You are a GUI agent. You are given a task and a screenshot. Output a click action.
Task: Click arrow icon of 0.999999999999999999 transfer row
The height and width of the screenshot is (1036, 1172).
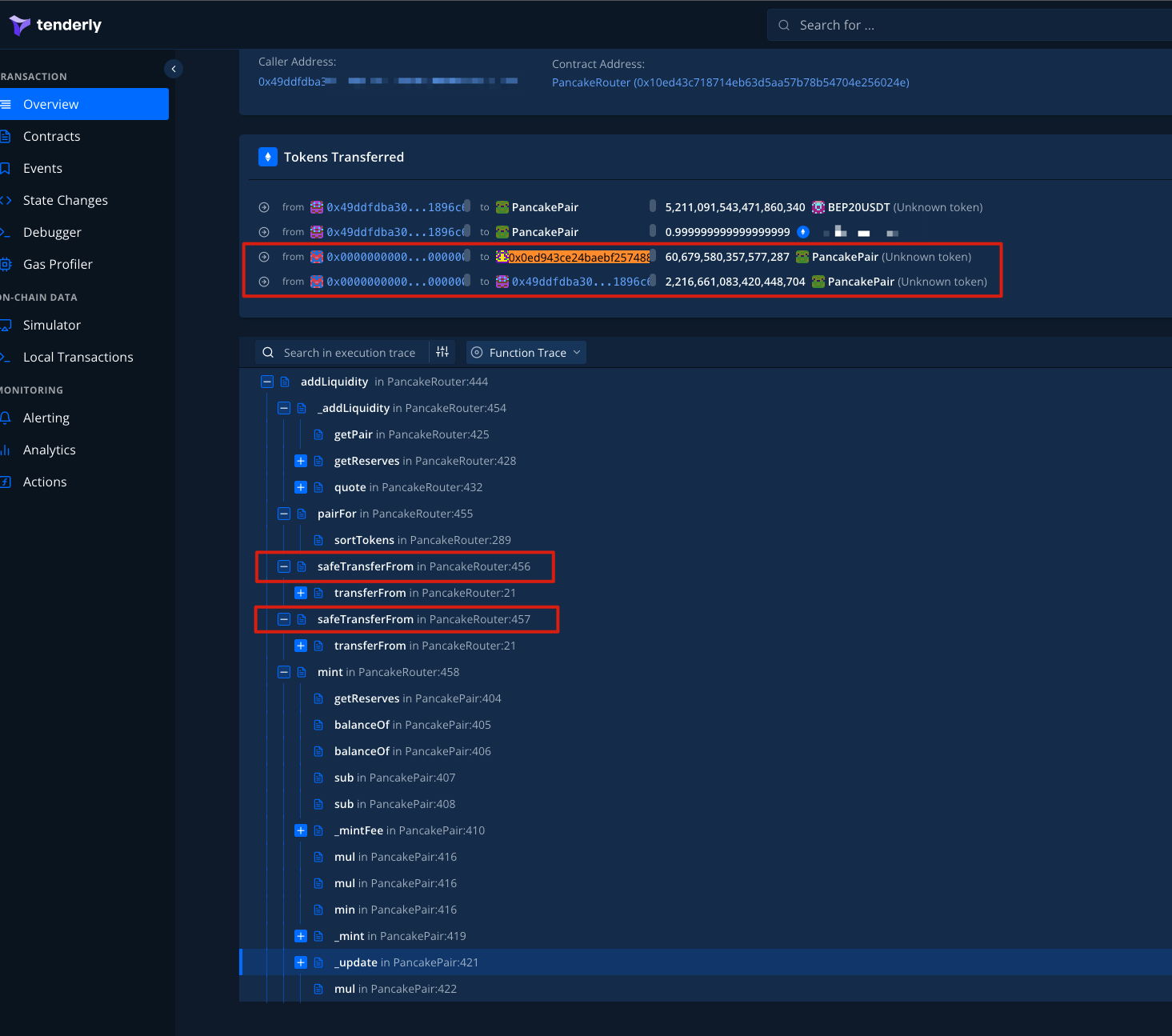[264, 232]
